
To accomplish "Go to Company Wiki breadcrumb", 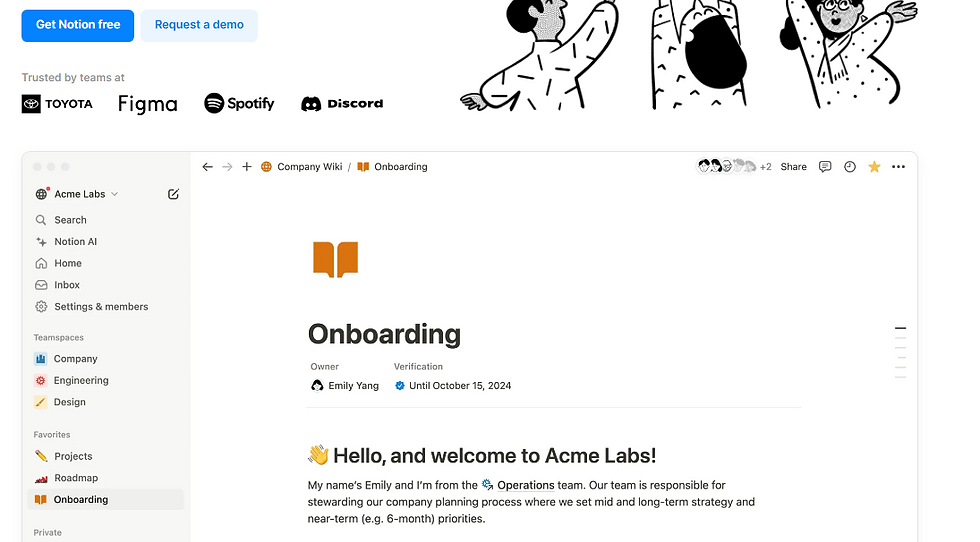I will (309, 167).
